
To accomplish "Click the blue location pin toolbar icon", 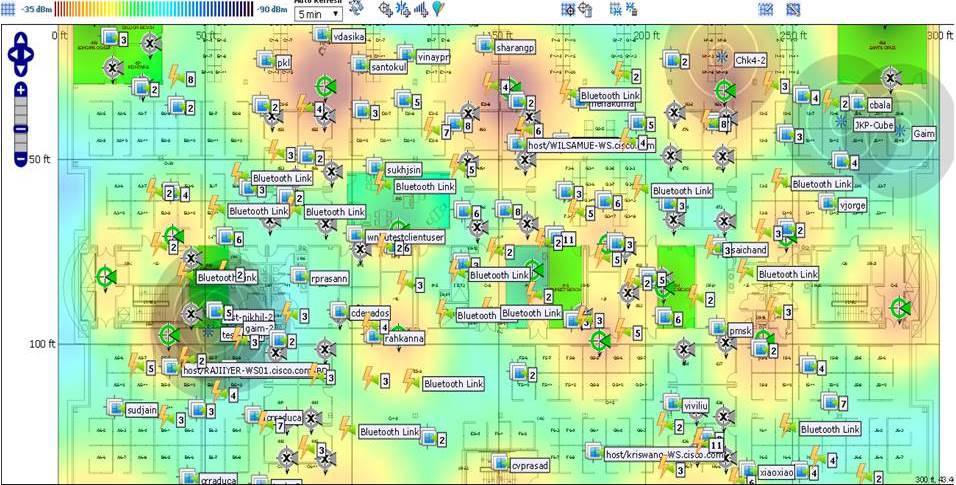I will point(438,9).
